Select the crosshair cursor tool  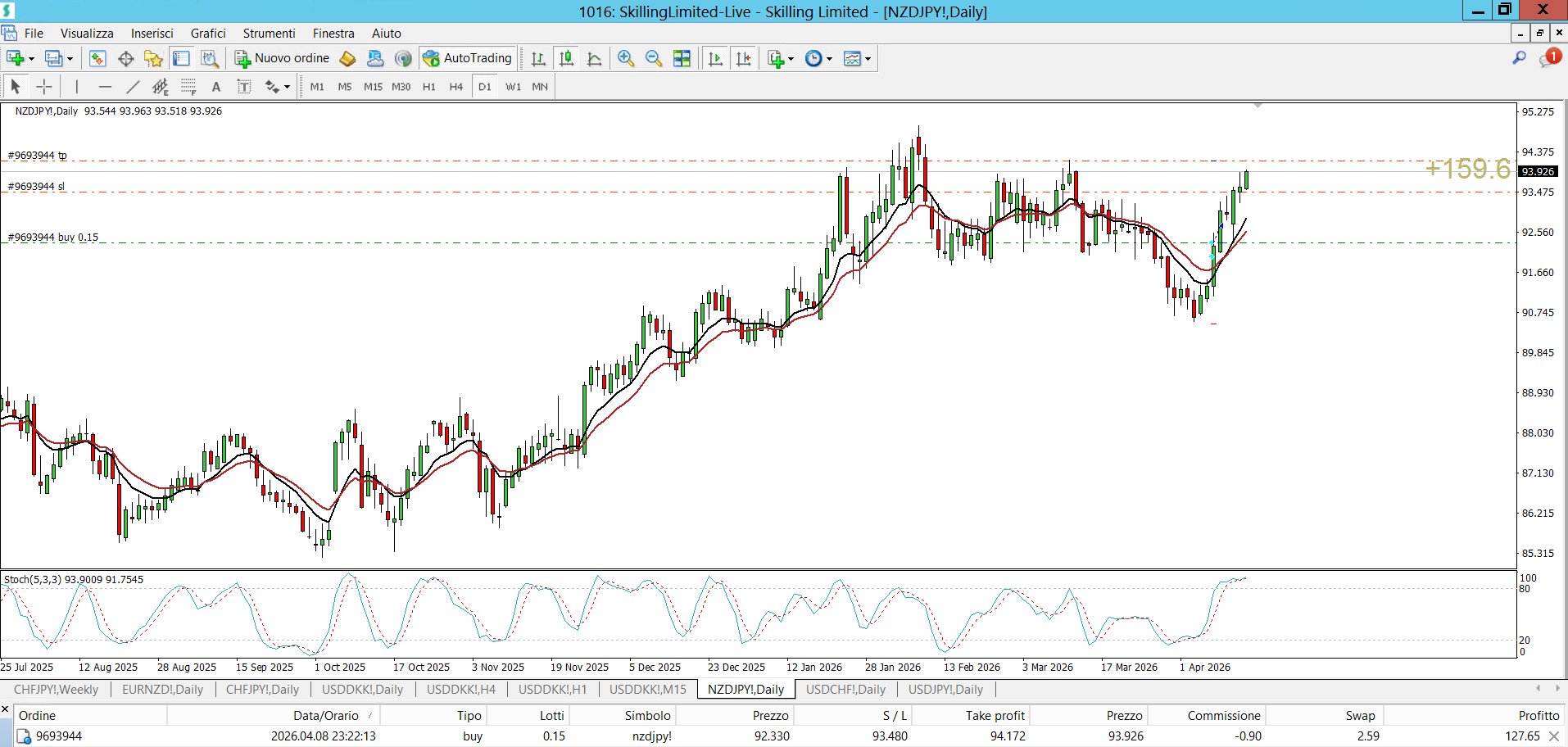pos(44,87)
